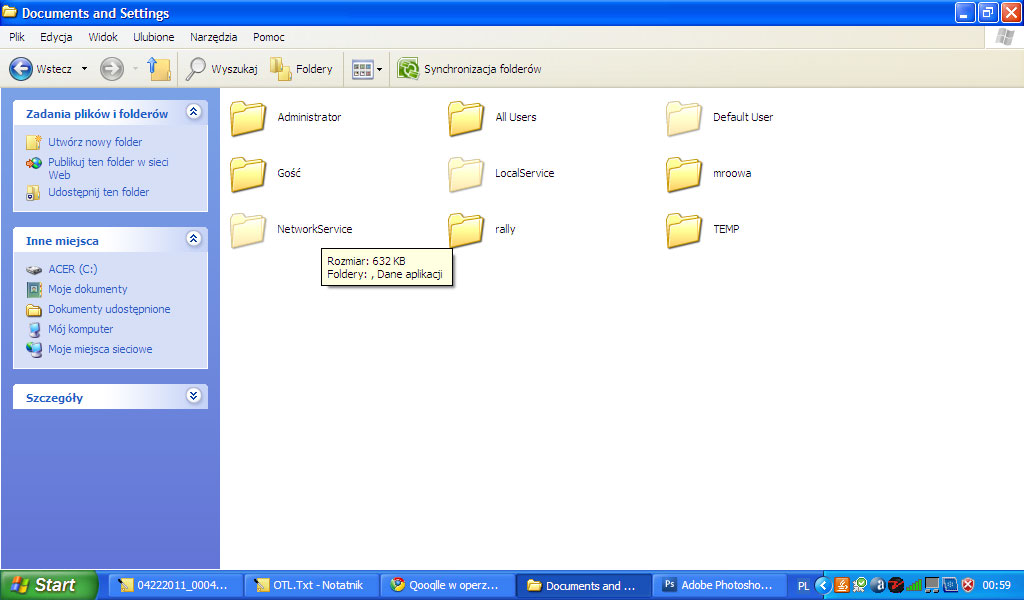This screenshot has height=600, width=1024.
Task: Click the red-black round tray icon
Action: pos(896,585)
